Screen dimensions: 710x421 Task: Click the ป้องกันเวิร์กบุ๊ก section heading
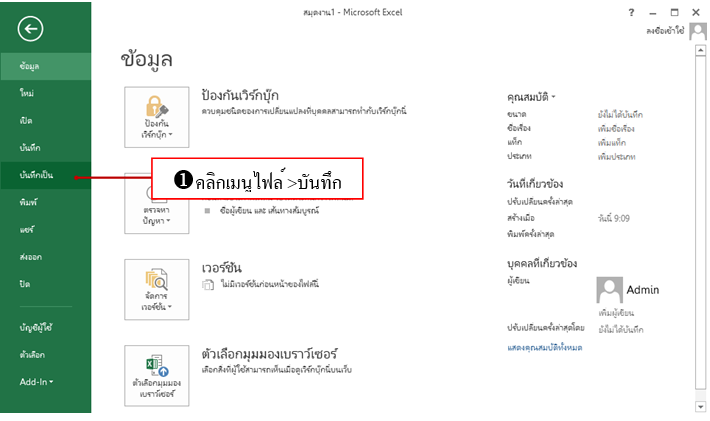coord(240,96)
